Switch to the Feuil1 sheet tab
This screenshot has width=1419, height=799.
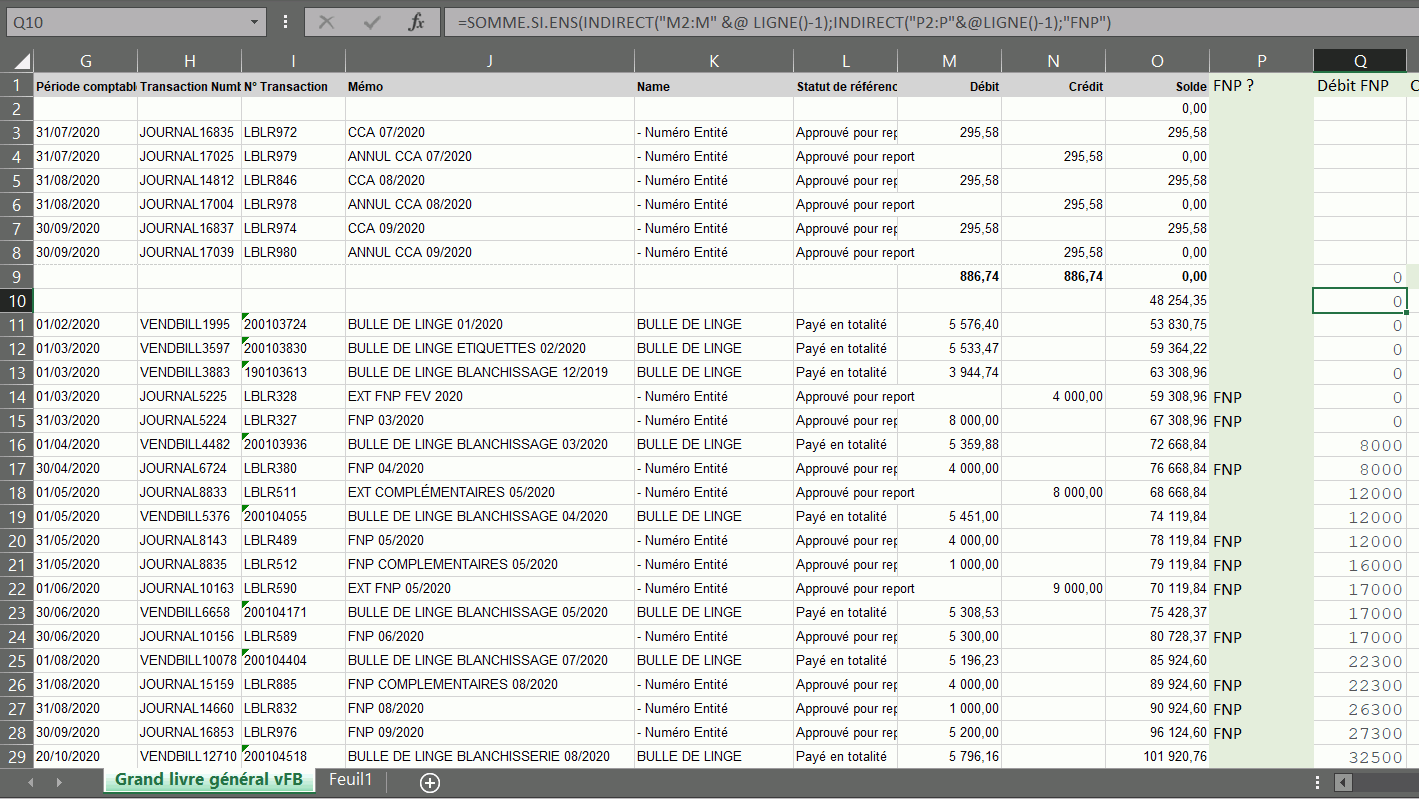pos(350,780)
